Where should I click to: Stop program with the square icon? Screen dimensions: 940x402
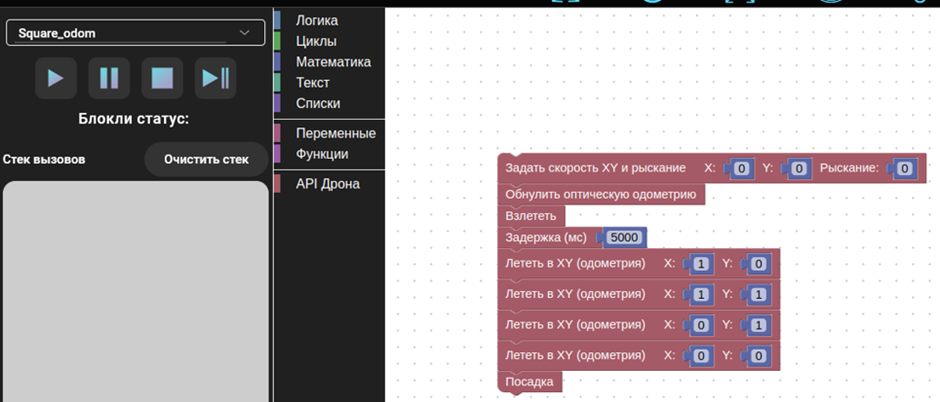[x=162, y=78]
